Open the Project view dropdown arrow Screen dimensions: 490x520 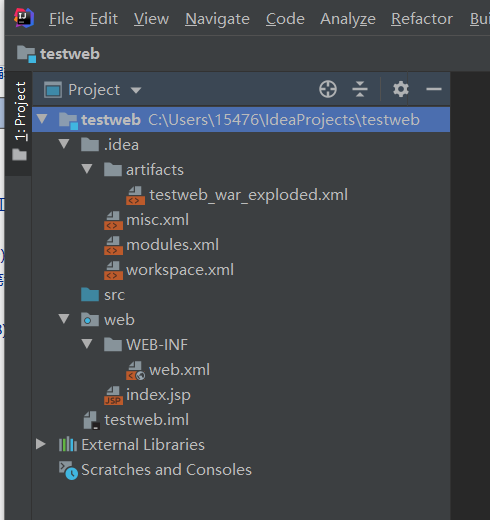[136, 90]
